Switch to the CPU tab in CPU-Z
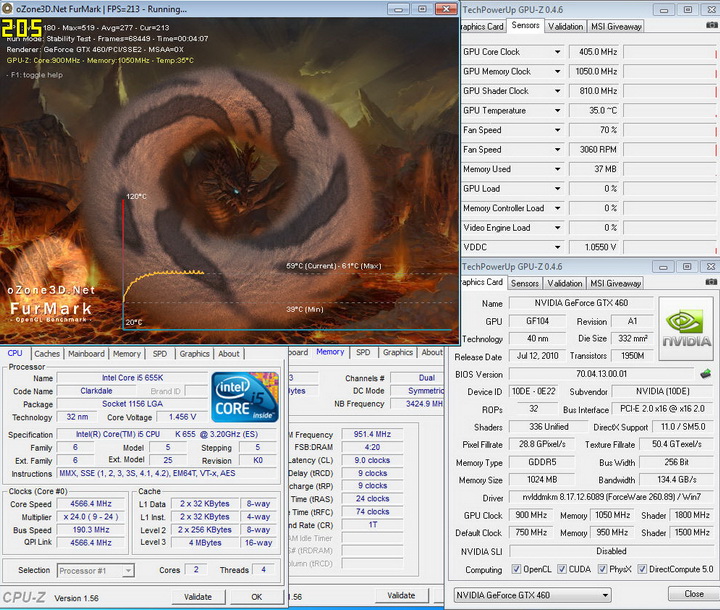 point(15,353)
